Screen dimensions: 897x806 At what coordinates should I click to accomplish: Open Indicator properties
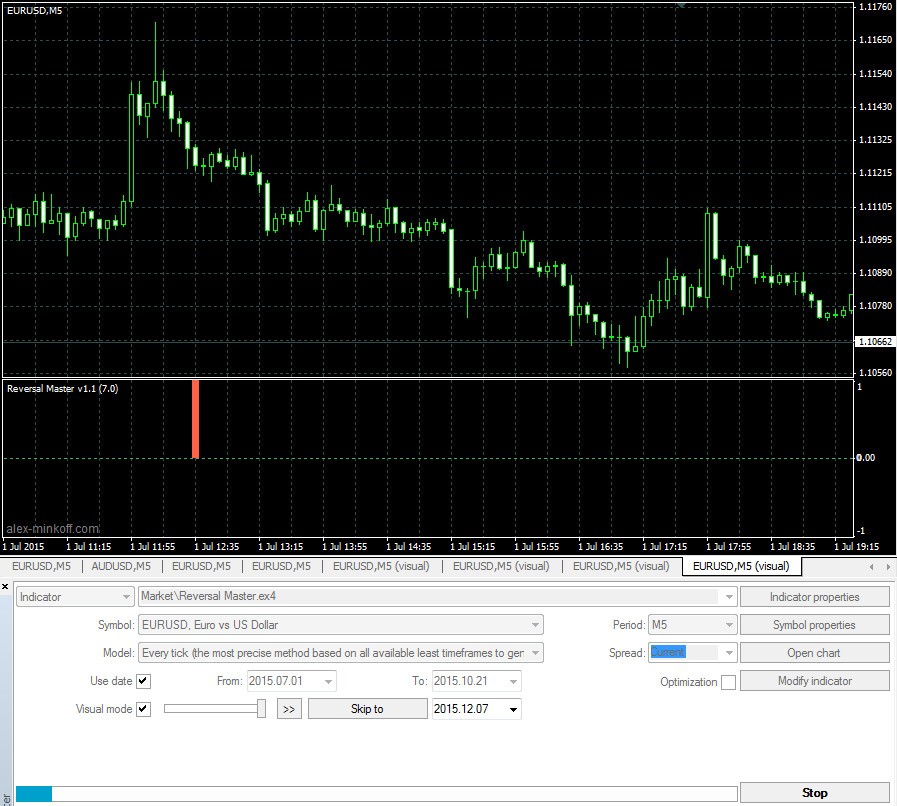pyautogui.click(x=815, y=596)
